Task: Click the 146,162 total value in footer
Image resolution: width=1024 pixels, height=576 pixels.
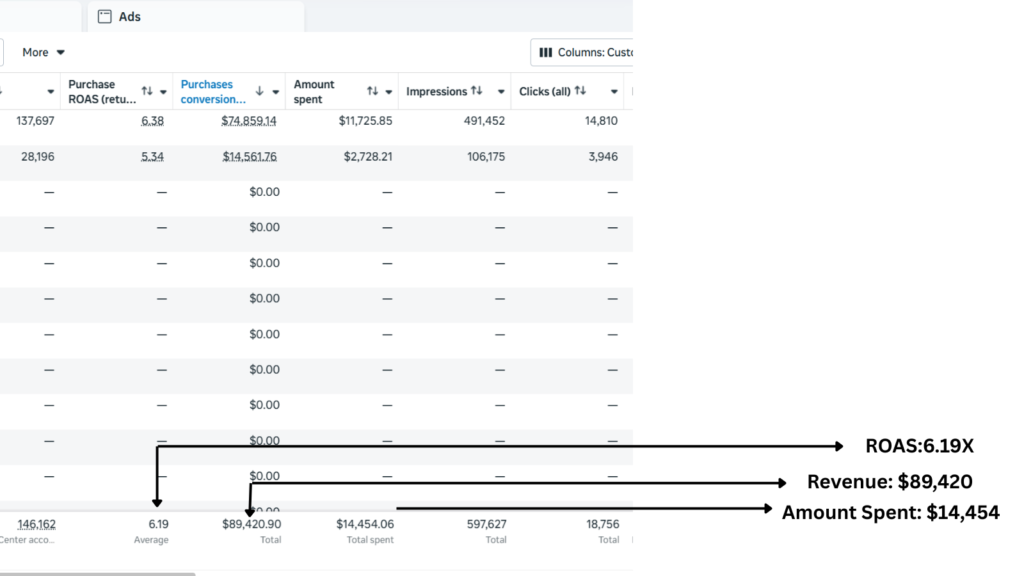Action: [36, 523]
